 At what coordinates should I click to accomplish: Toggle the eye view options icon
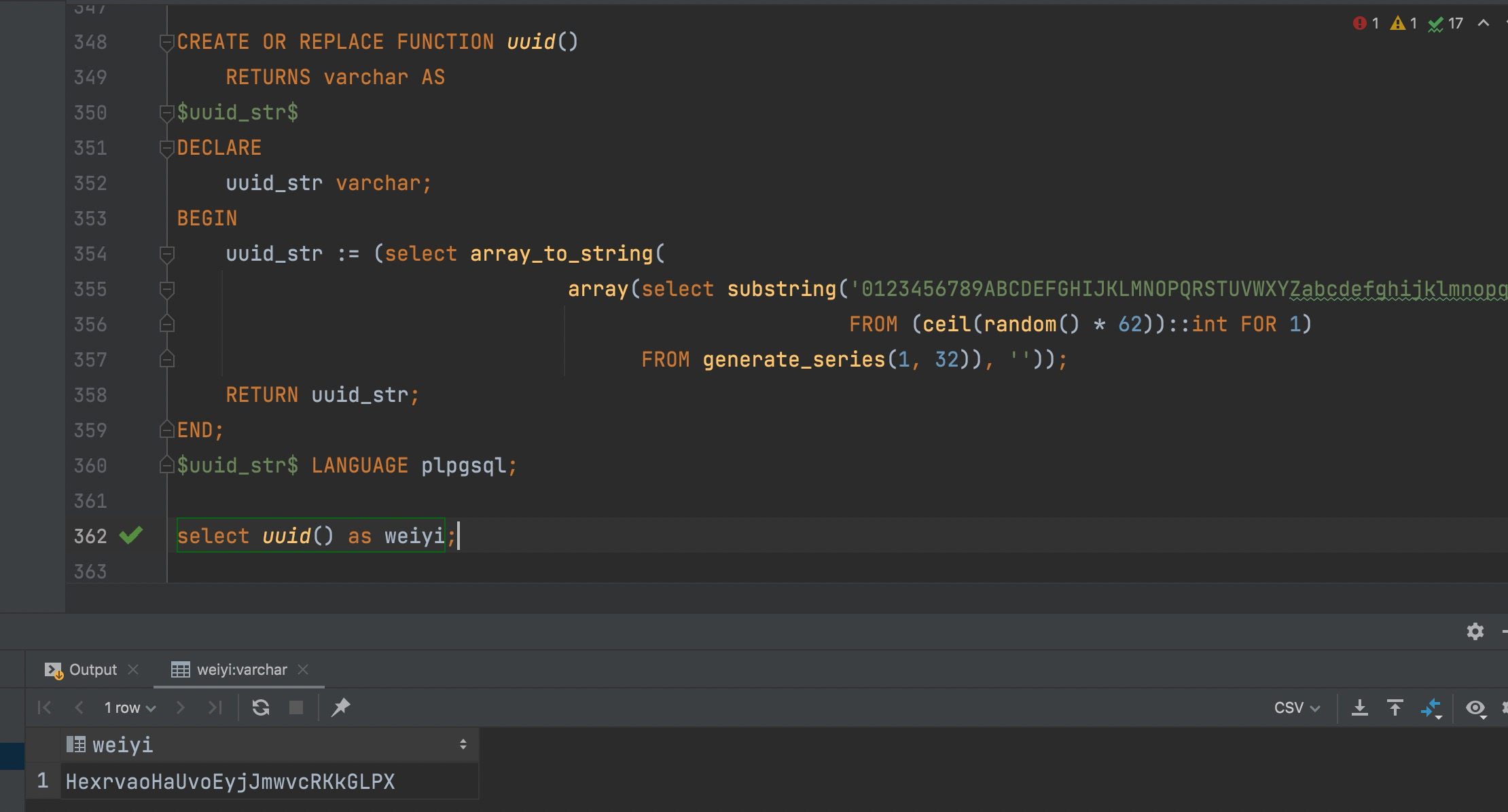tap(1475, 707)
